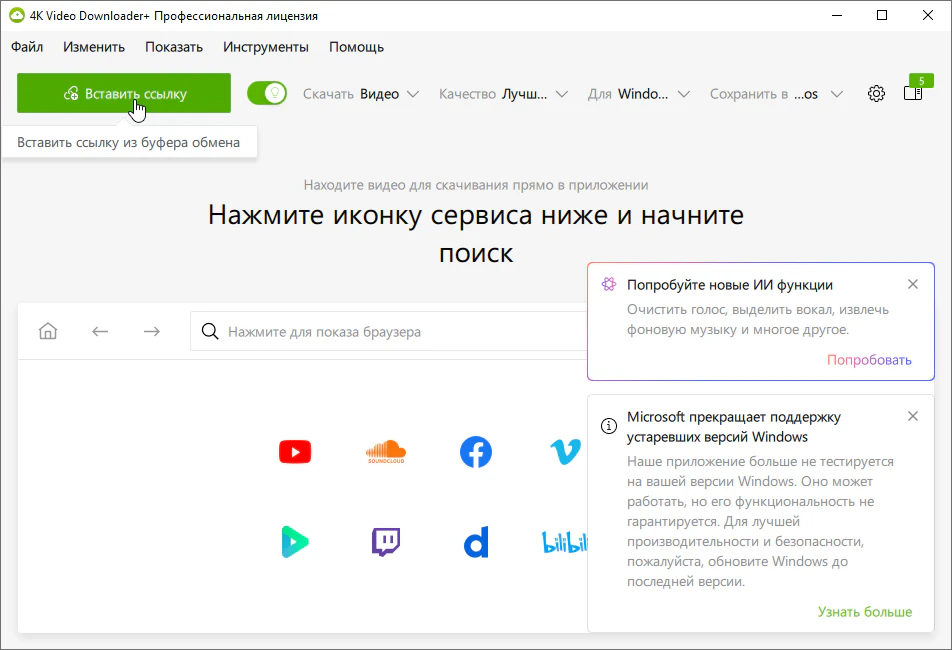Click the Узнать больше link
Screen dimensions: 952x650
pos(864,612)
